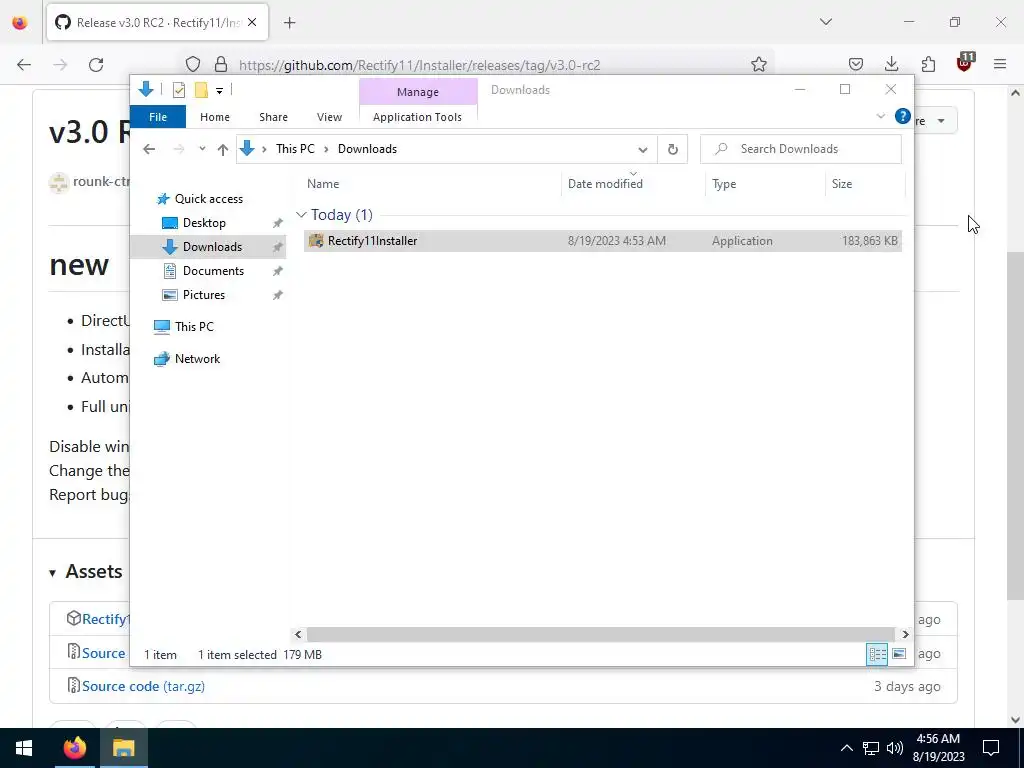Collapse the Assets section triangle

(x=52, y=573)
